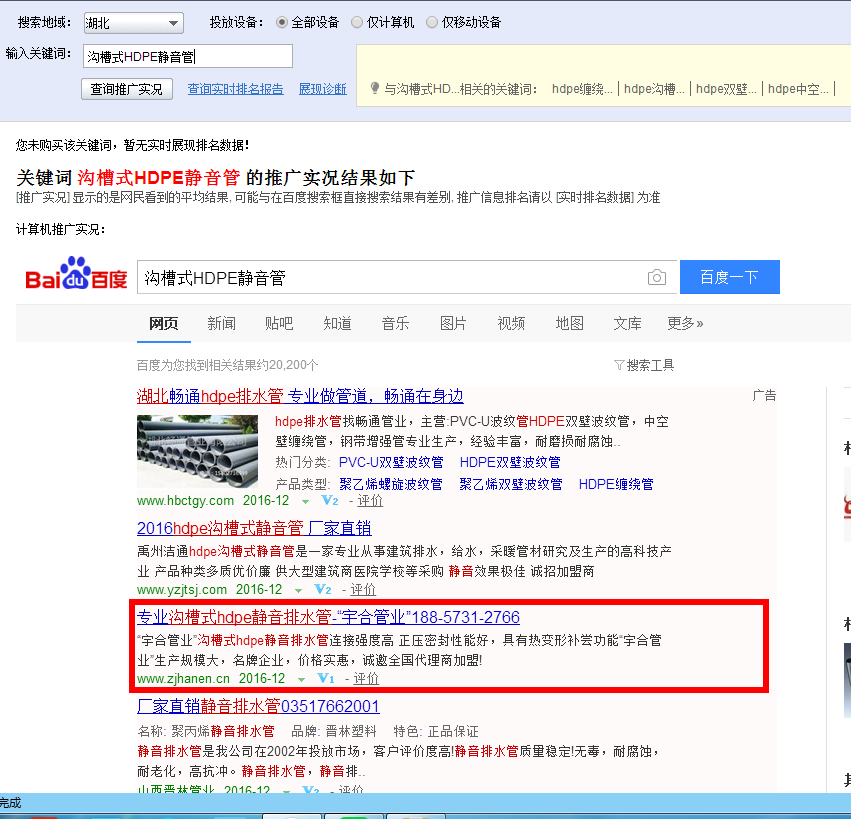851x819 pixels.
Task: Click the 查询推广实况 button
Action: pyautogui.click(x=127, y=89)
